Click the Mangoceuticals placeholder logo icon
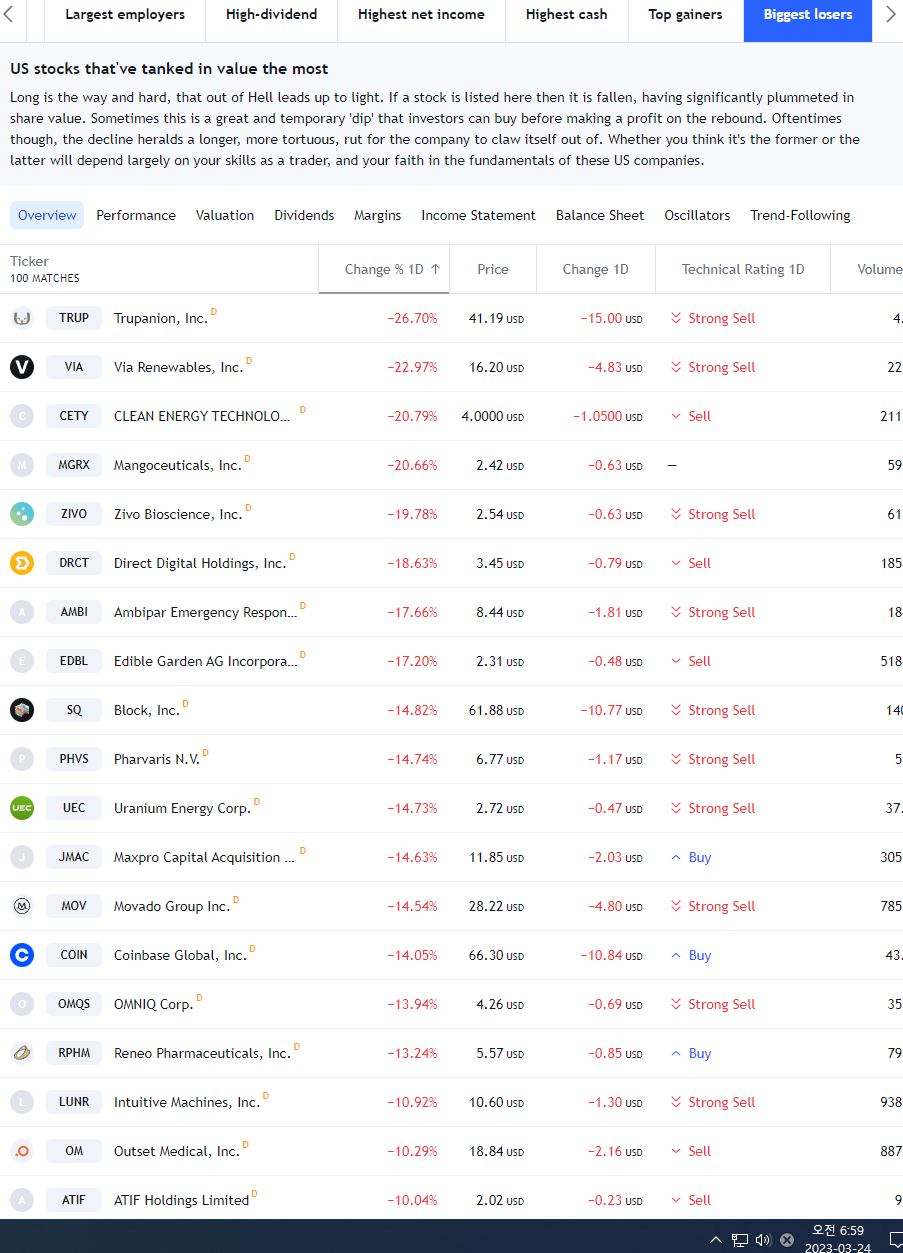The image size is (903, 1253). (x=22, y=465)
